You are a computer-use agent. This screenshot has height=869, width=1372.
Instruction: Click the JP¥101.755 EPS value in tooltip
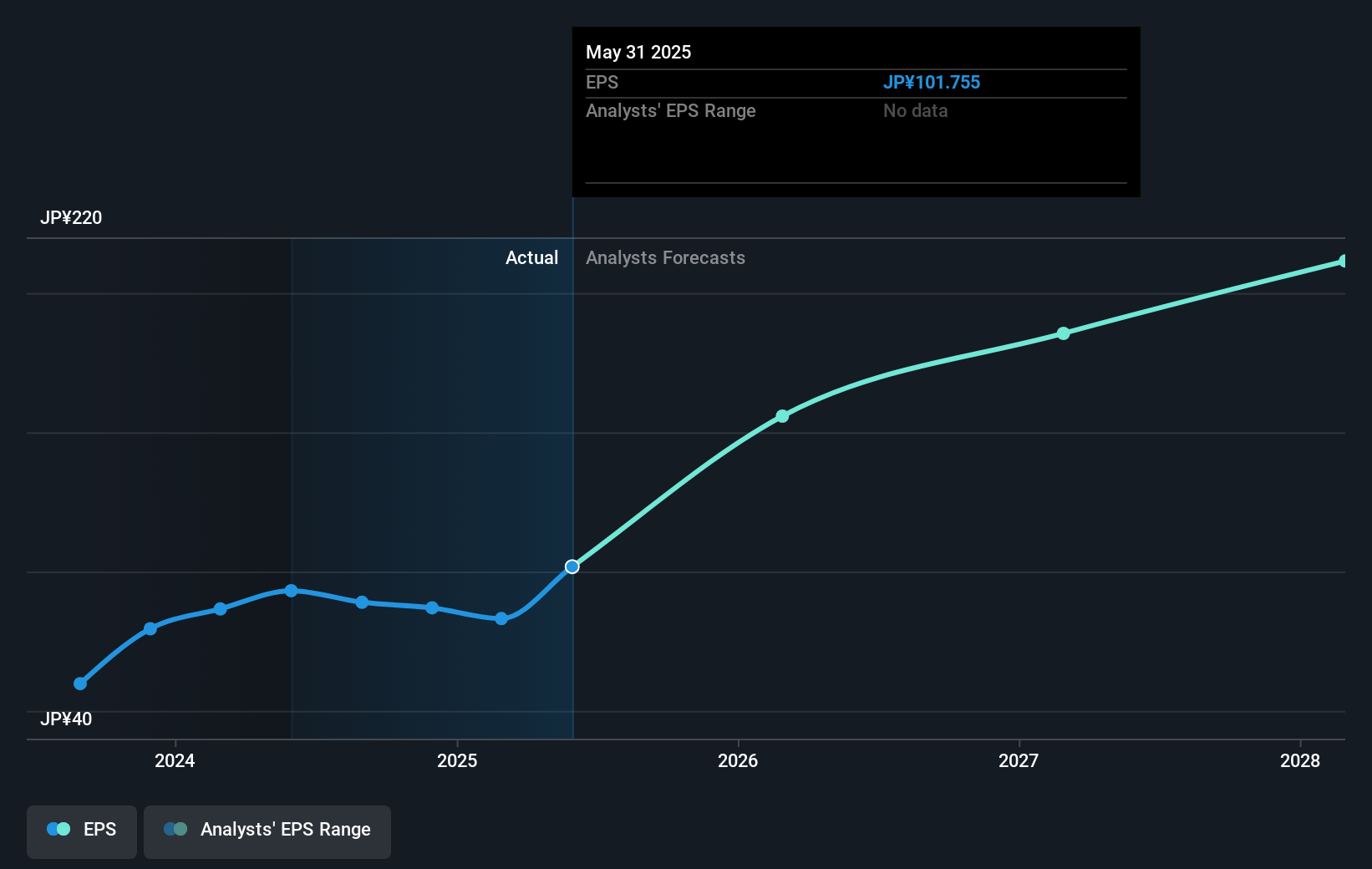click(932, 83)
